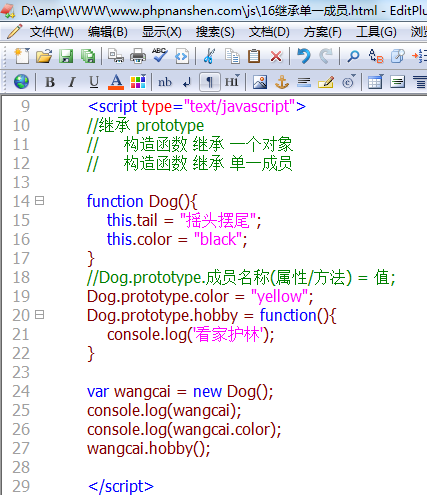Image resolution: width=427 pixels, height=495 pixels.
Task: Click the Print icon
Action: coord(138,56)
